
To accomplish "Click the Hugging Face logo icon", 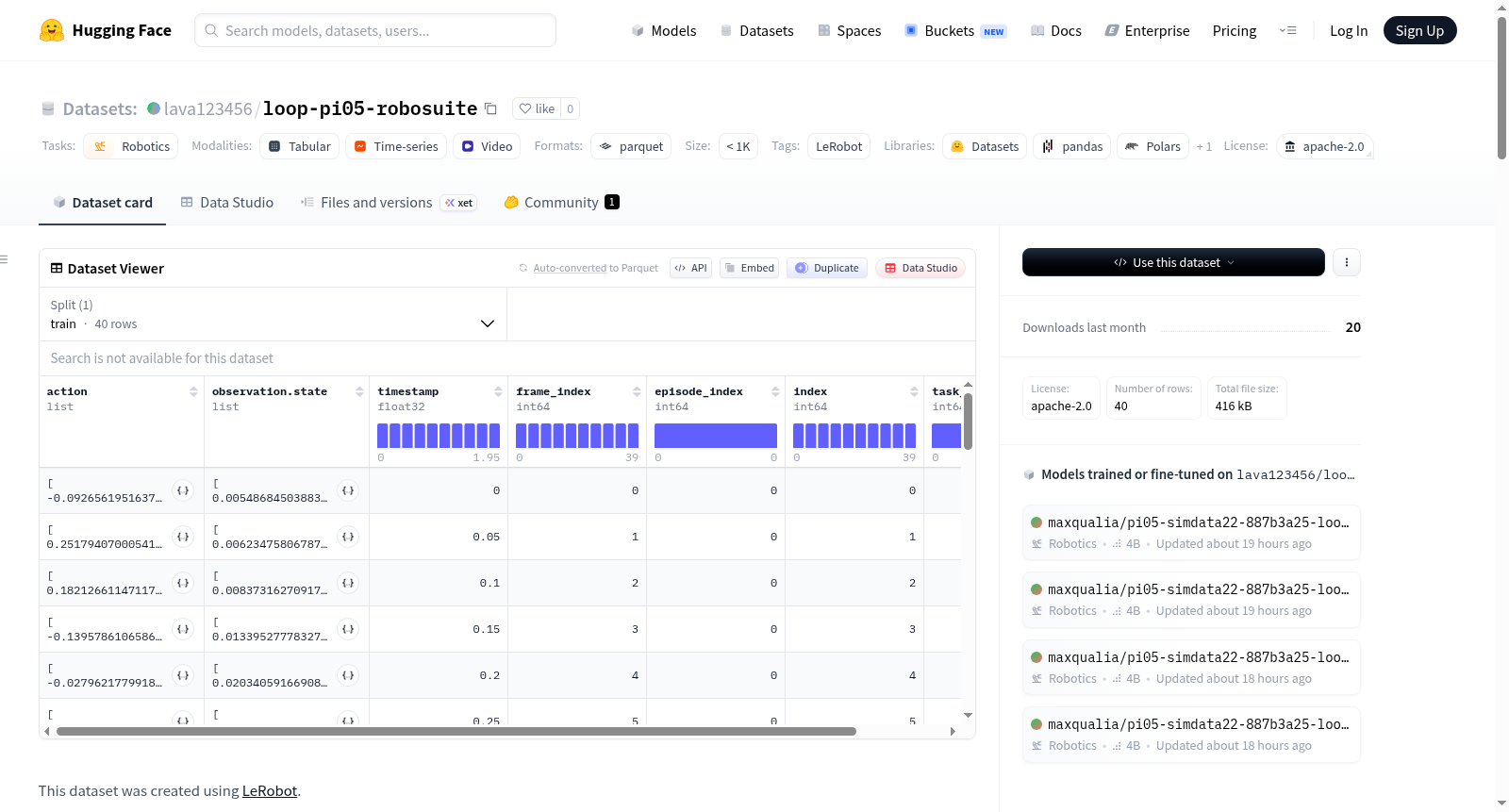I will click(52, 30).
